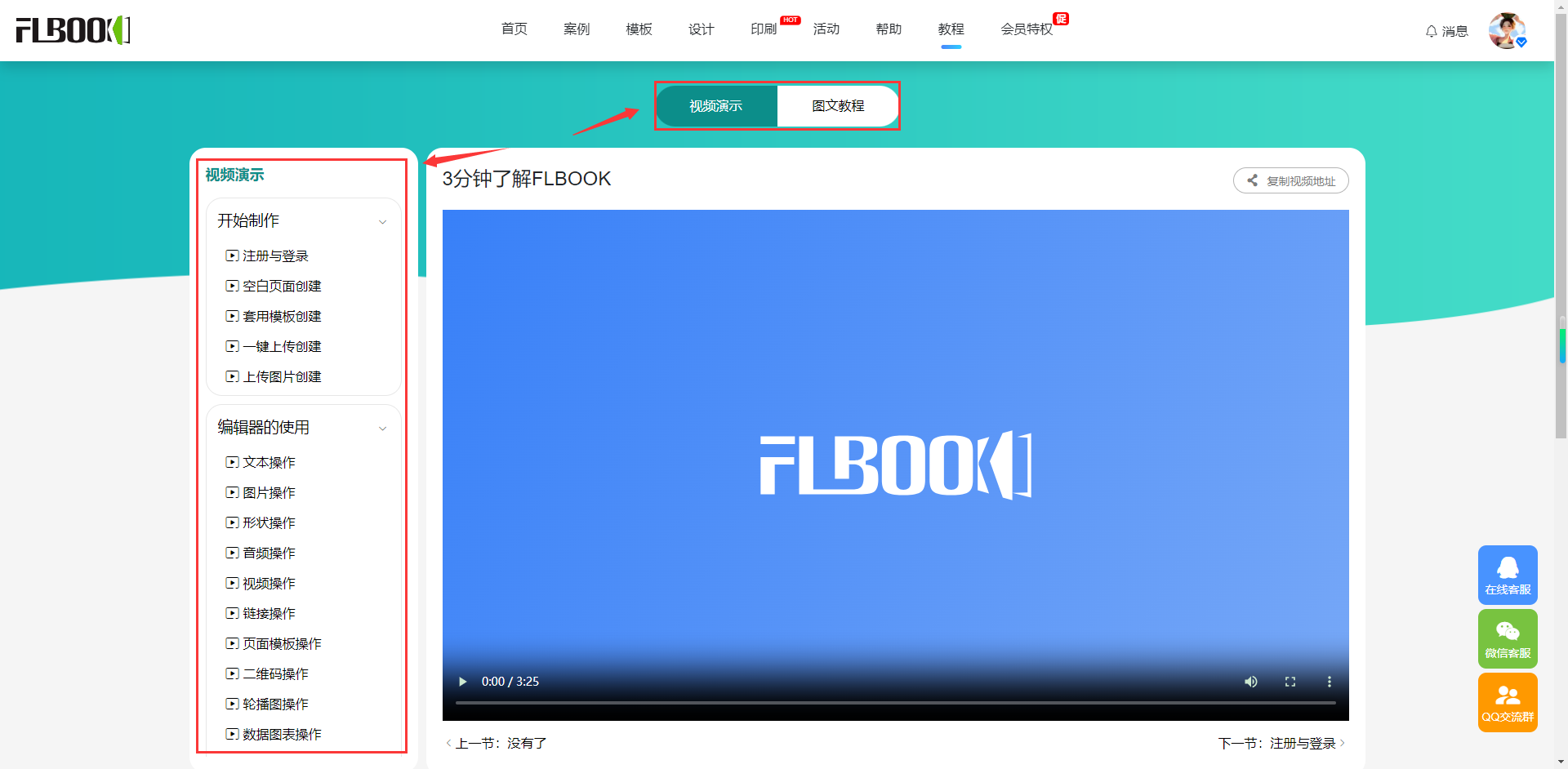The image size is (1568, 769).
Task: Open the 会员特权 navigation item
Action: tap(1027, 29)
